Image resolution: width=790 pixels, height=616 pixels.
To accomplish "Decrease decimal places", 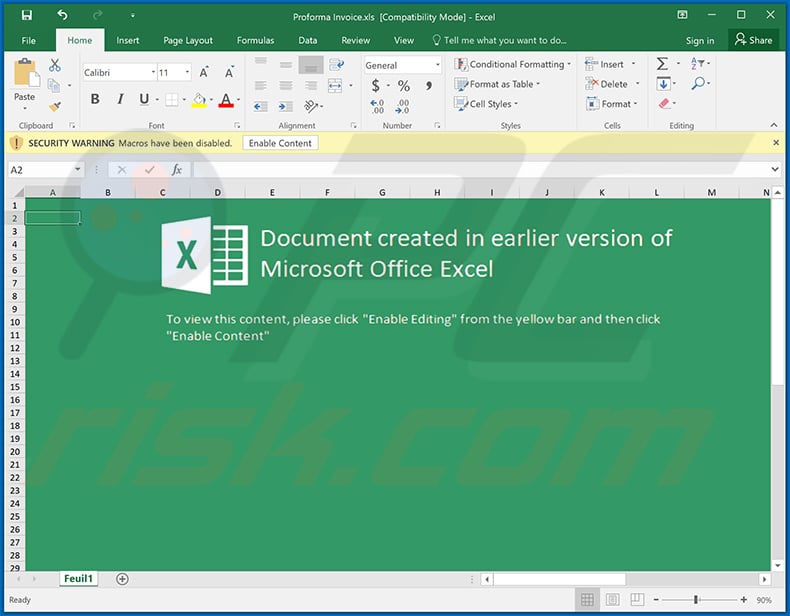I will (403, 106).
